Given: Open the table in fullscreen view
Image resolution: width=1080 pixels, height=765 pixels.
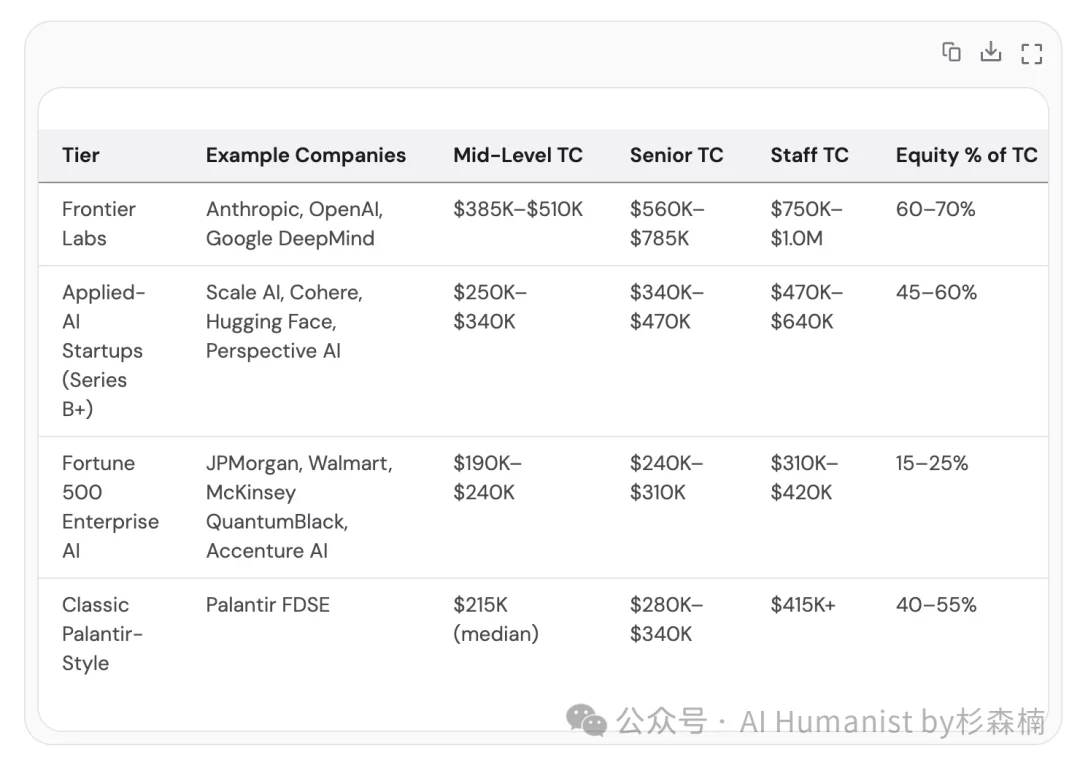Looking at the screenshot, I should 1031,54.
